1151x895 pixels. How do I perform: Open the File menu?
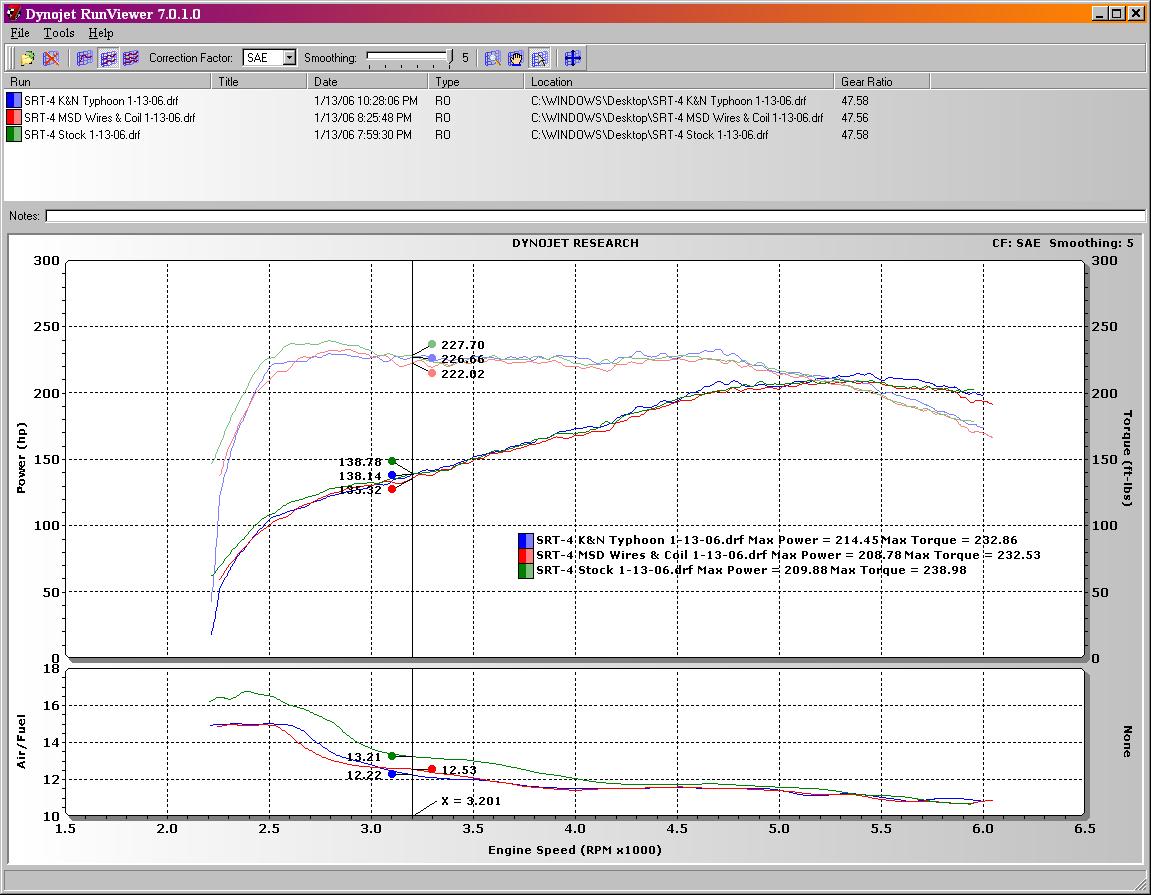click(20, 33)
